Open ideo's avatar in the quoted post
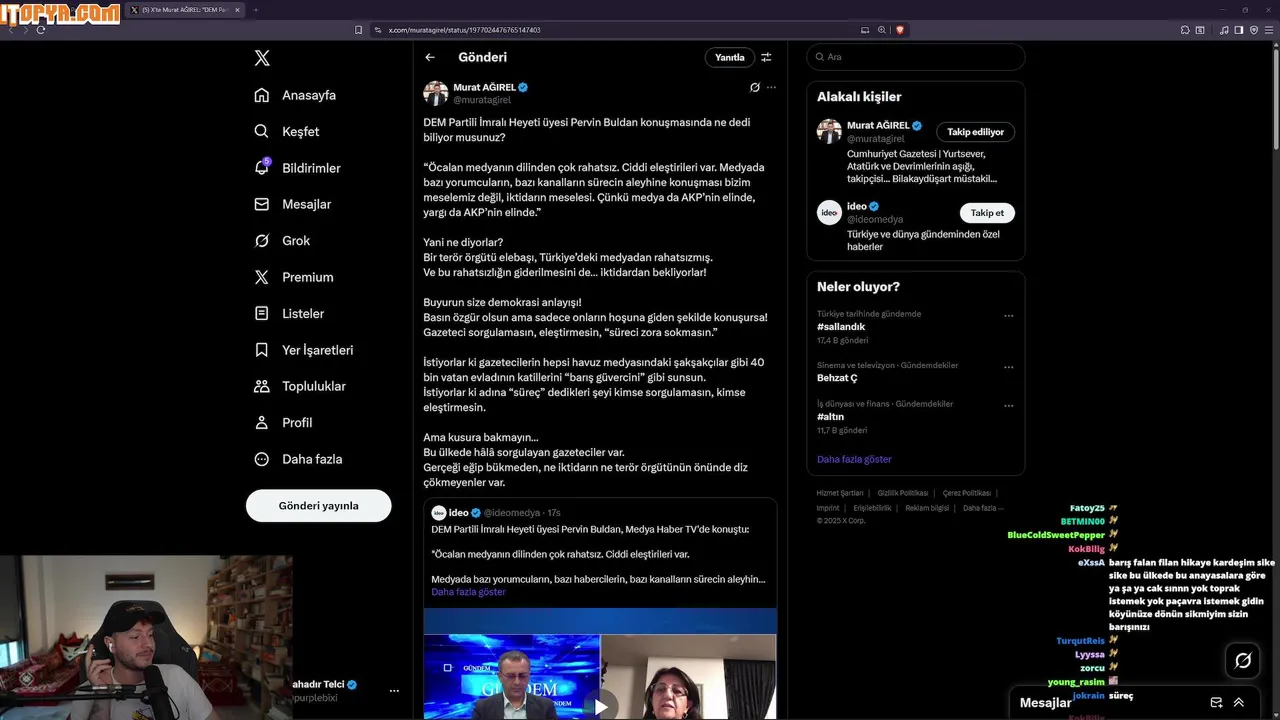The height and width of the screenshot is (720, 1280). click(438, 512)
